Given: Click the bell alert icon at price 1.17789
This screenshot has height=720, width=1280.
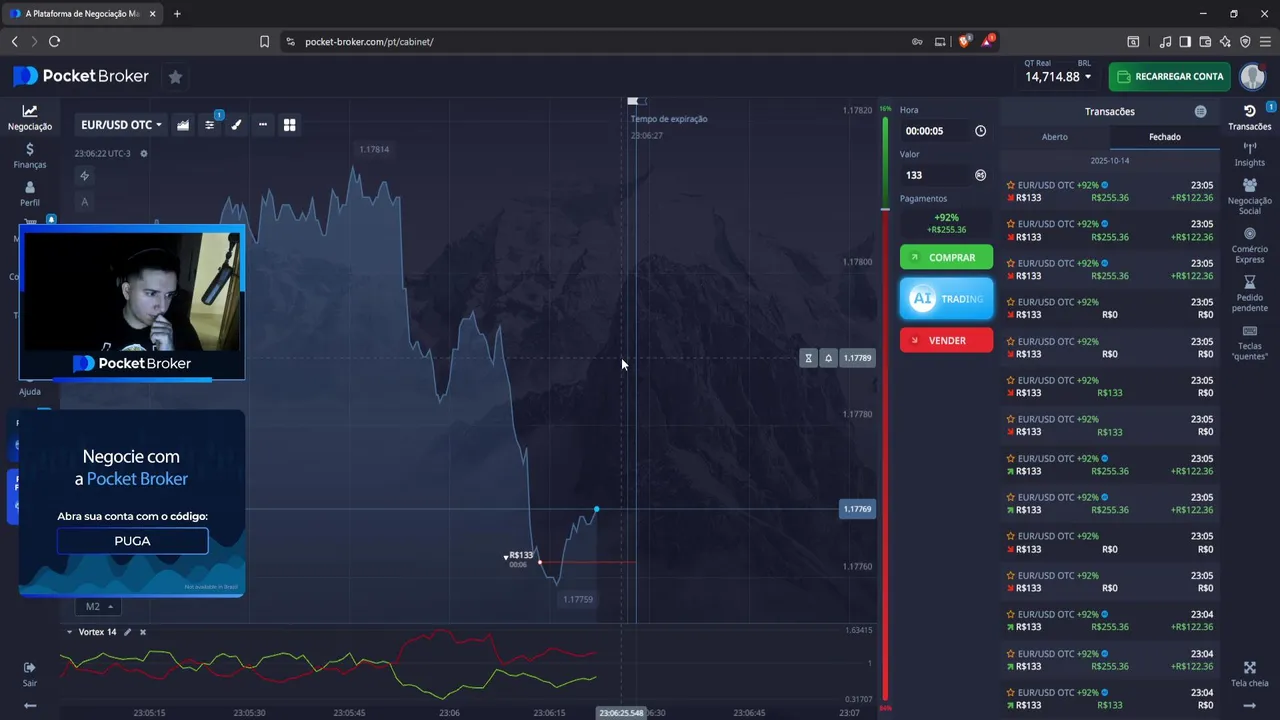Looking at the screenshot, I should point(828,358).
